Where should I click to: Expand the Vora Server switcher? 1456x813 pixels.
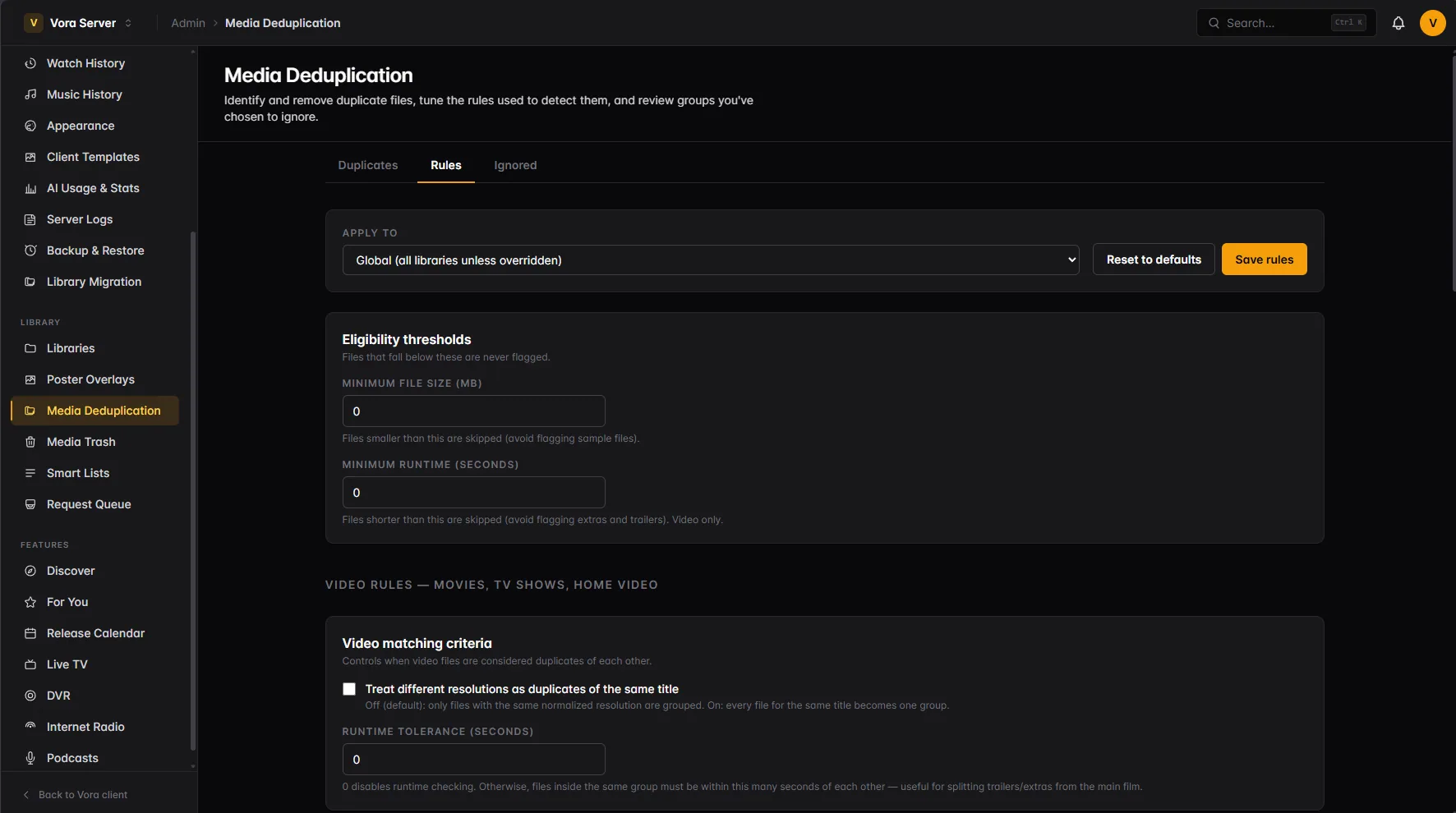(x=79, y=23)
